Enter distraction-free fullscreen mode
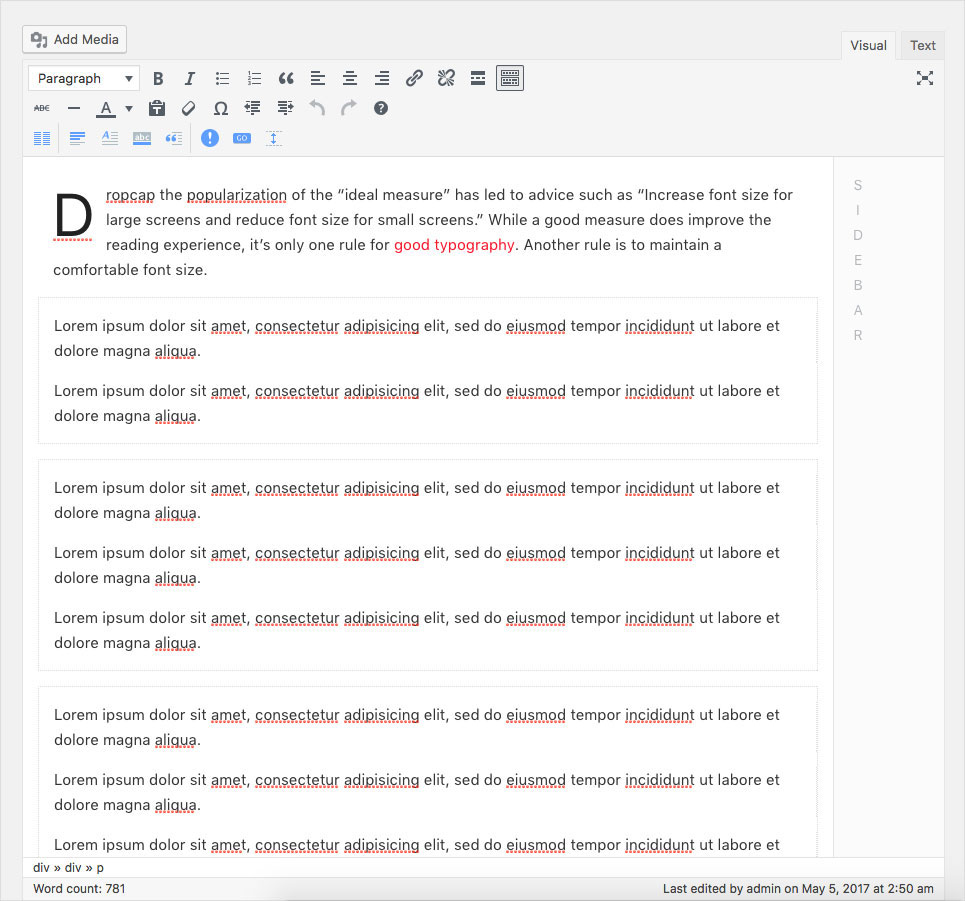Viewport: 965px width, 901px height. [x=924, y=78]
